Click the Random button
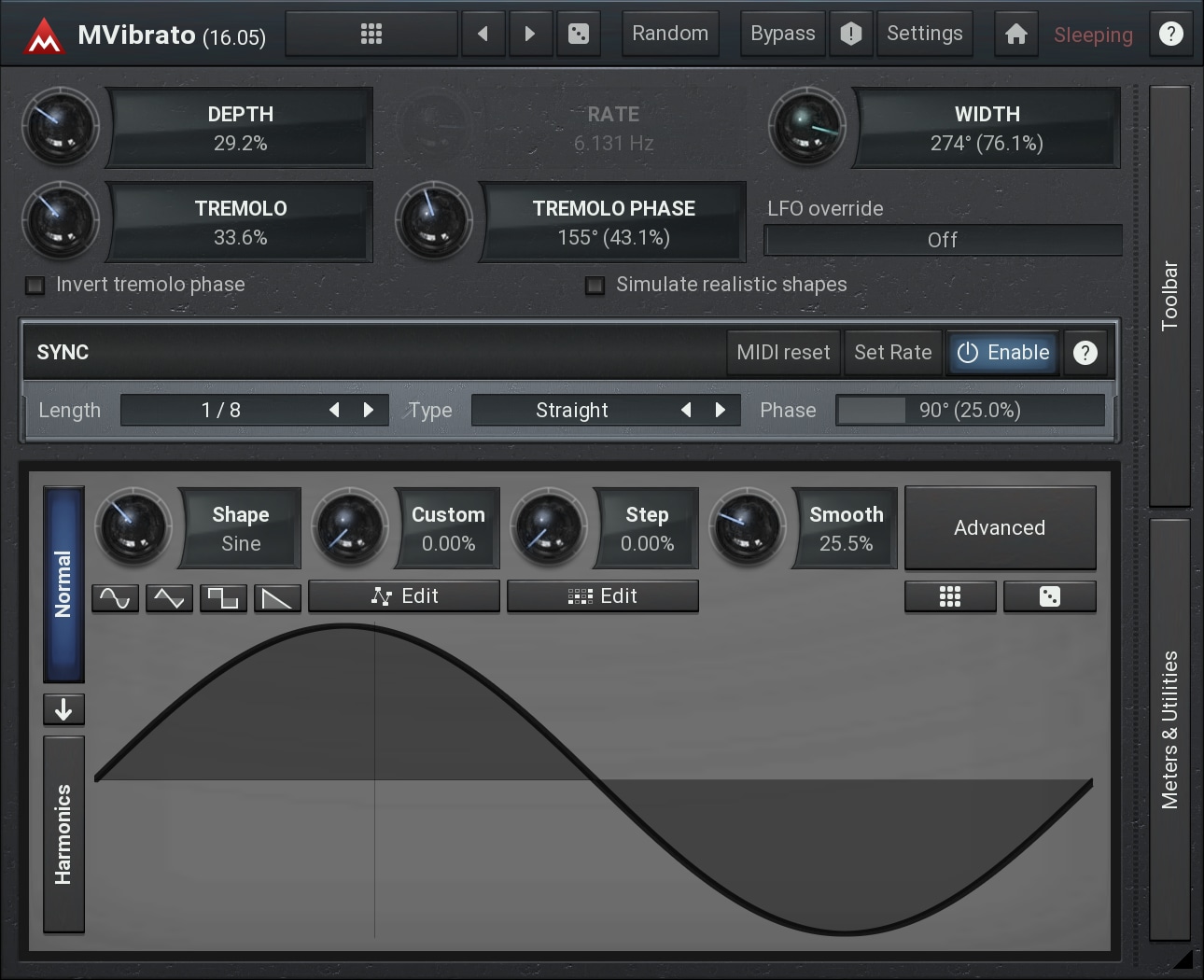This screenshot has width=1204, height=980. (670, 35)
